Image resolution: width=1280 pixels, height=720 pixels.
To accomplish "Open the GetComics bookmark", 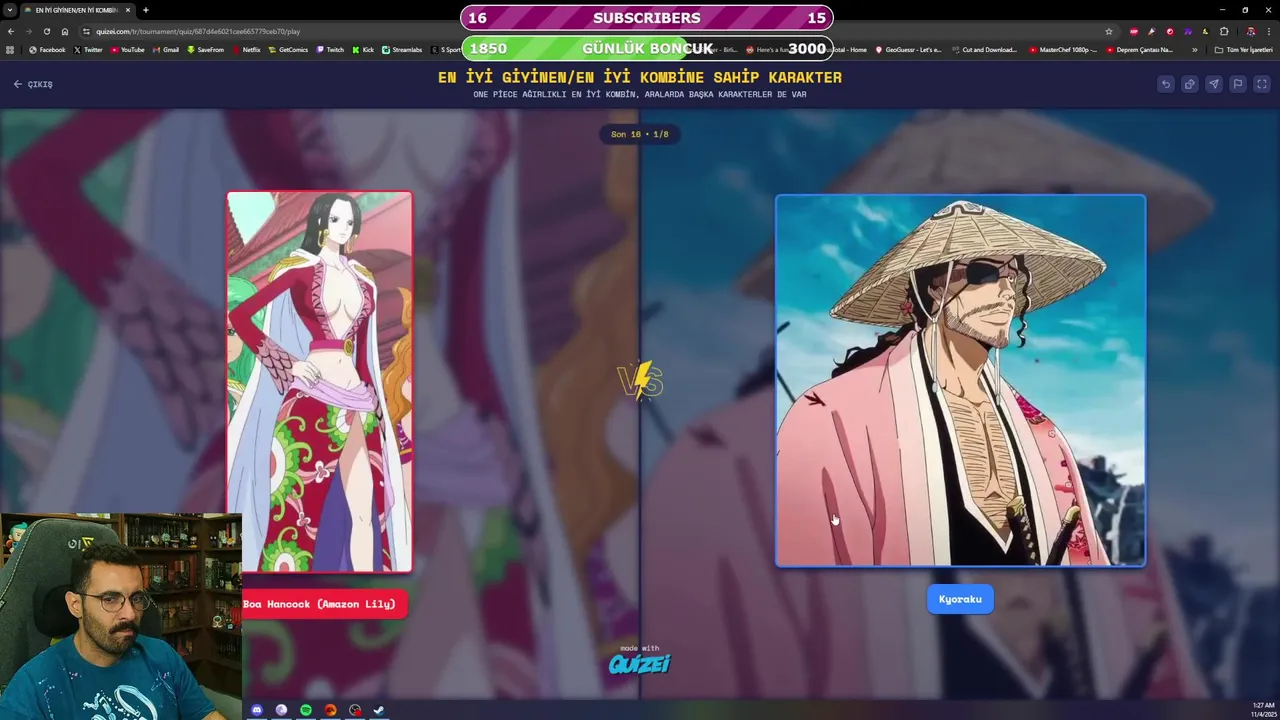I will tap(289, 49).
